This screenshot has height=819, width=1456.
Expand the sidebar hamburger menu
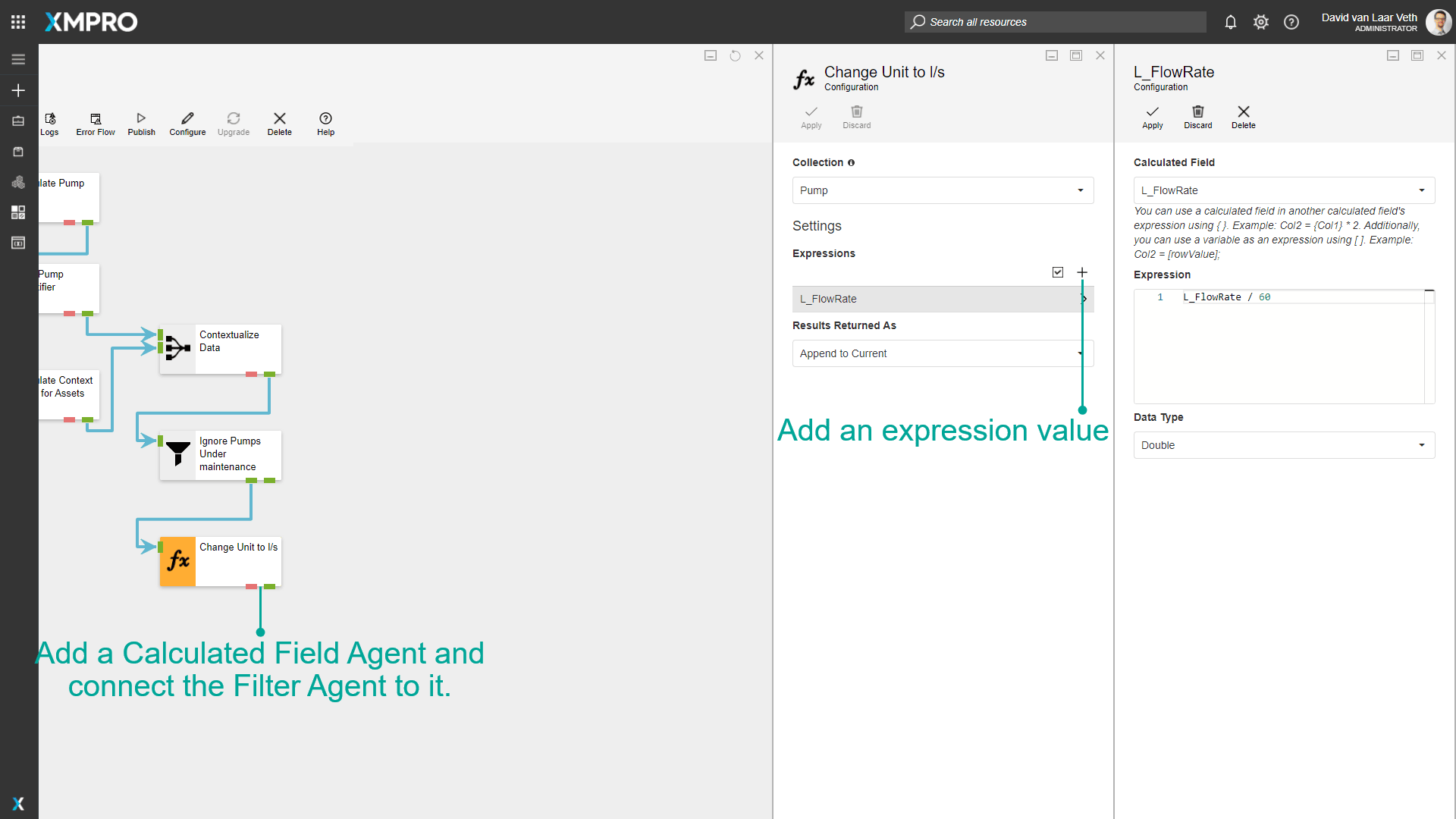click(x=18, y=59)
